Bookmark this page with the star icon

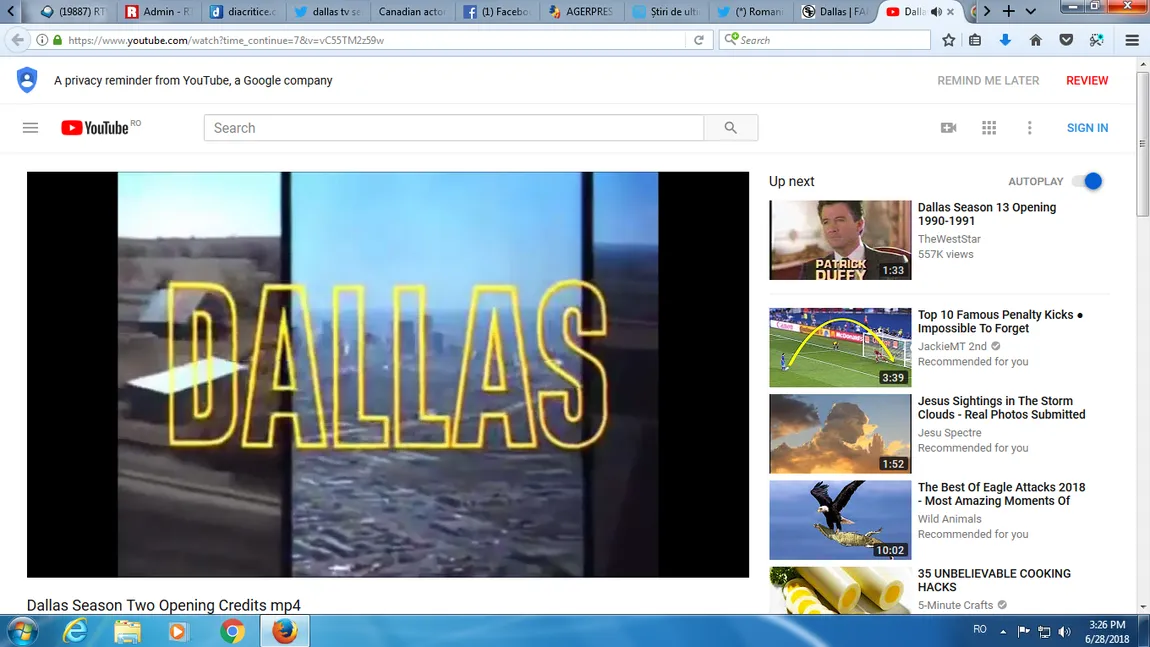948,40
